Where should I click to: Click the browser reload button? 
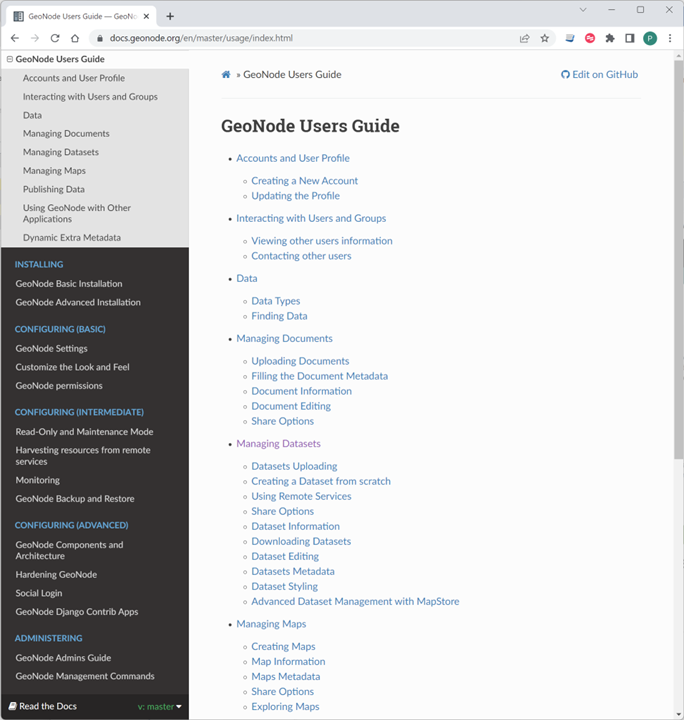click(55, 38)
